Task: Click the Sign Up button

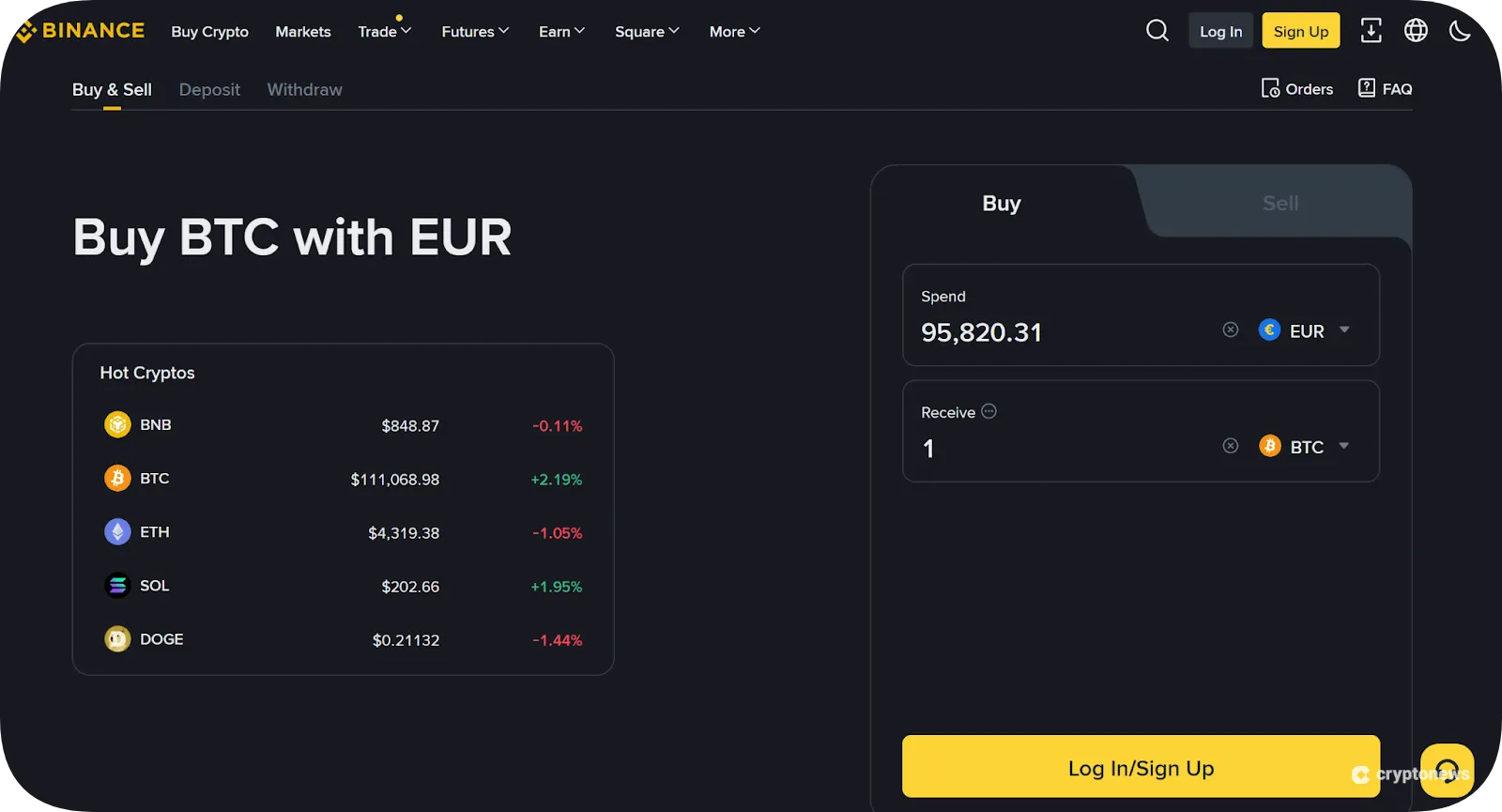Action: click(x=1300, y=30)
